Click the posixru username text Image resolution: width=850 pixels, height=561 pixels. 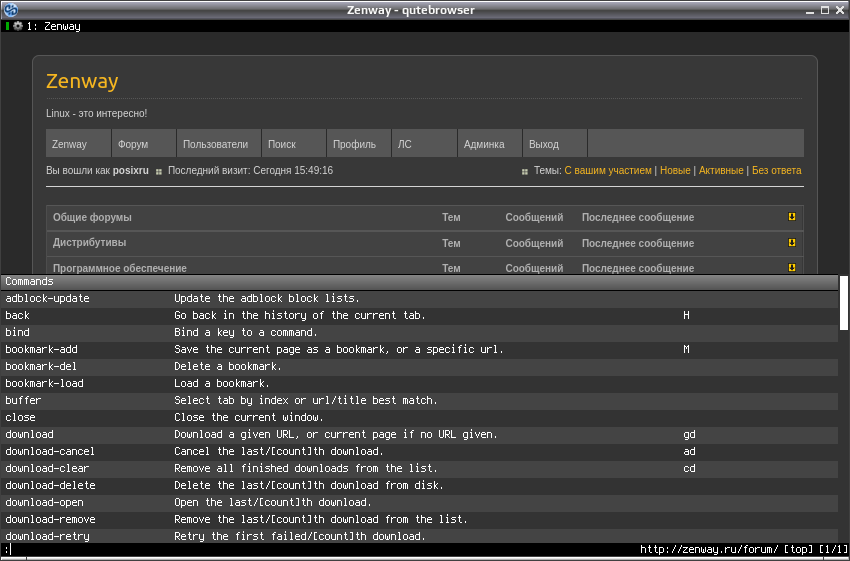(x=131, y=170)
